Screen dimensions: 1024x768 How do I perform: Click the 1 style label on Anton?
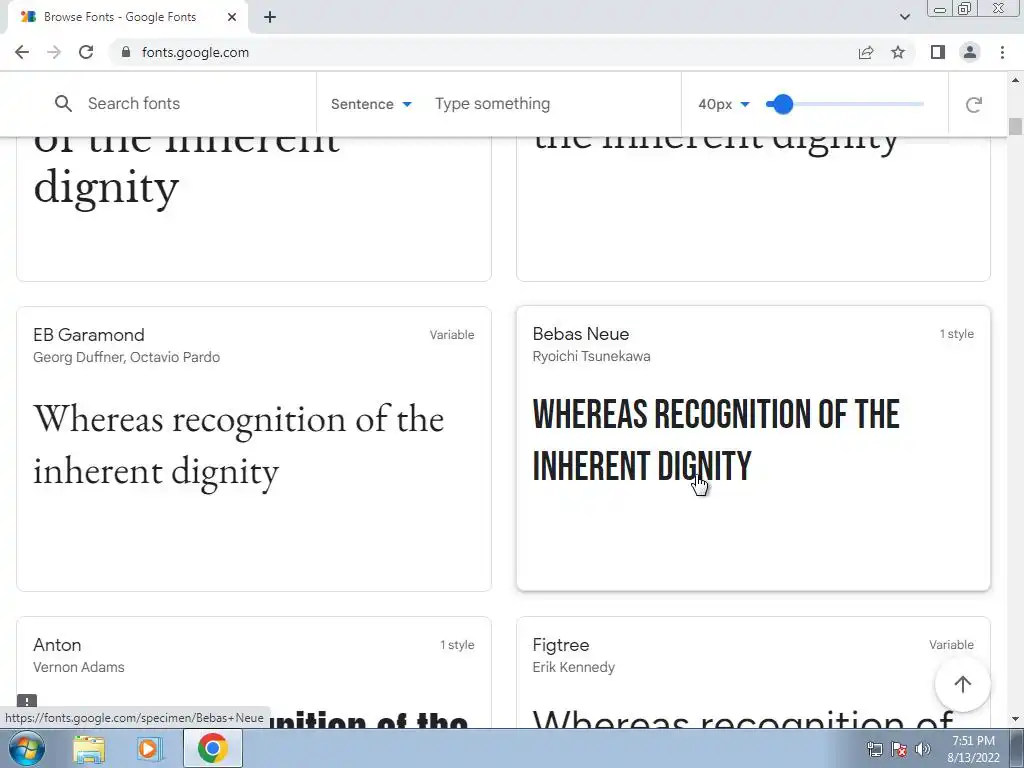tap(457, 645)
